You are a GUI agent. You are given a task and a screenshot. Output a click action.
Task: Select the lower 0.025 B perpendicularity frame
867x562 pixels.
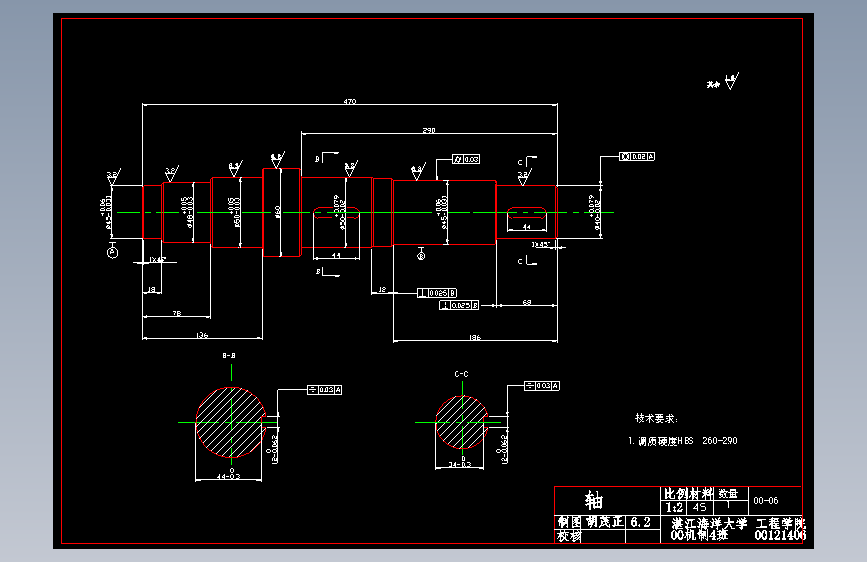(459, 305)
